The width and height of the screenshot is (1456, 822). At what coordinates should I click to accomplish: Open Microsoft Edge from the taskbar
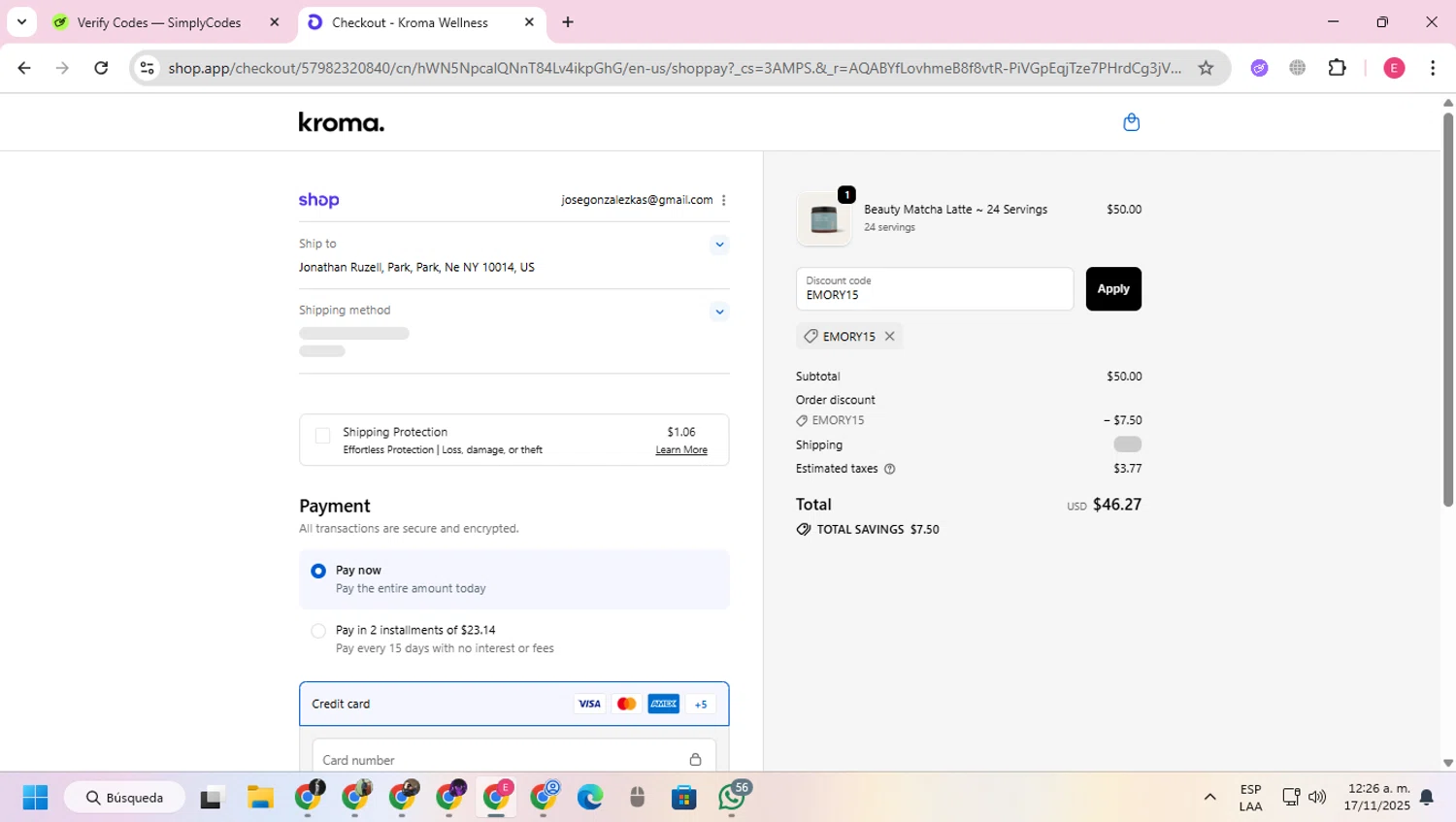[590, 798]
